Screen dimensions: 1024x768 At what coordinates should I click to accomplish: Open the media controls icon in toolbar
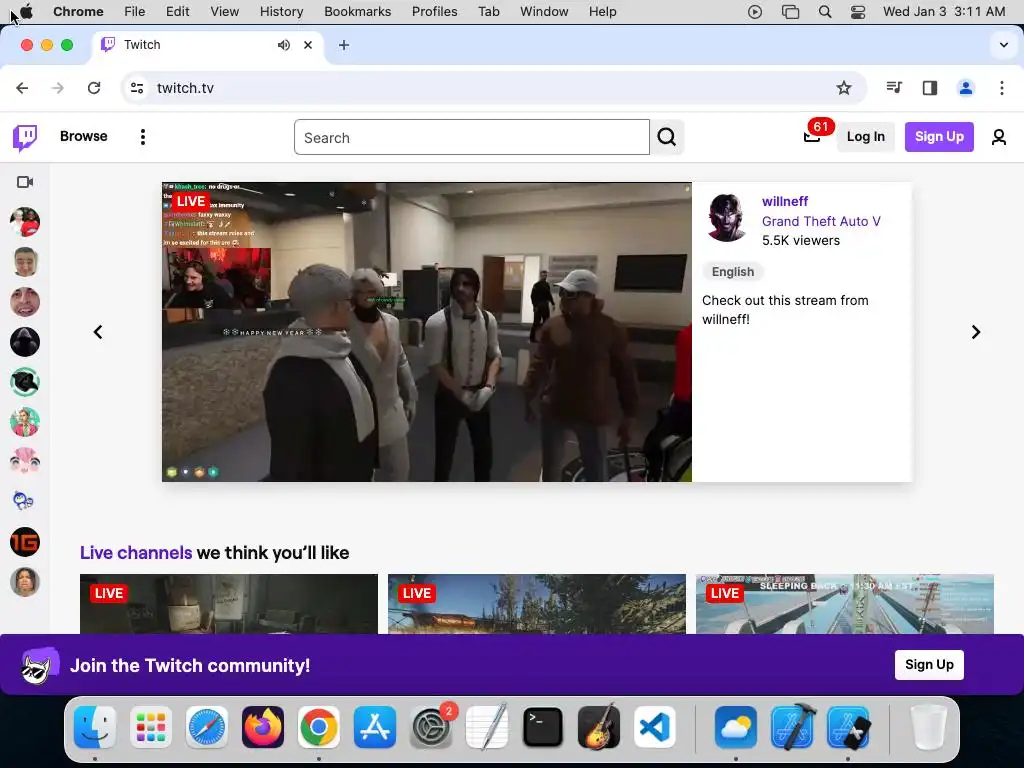[x=894, y=88]
